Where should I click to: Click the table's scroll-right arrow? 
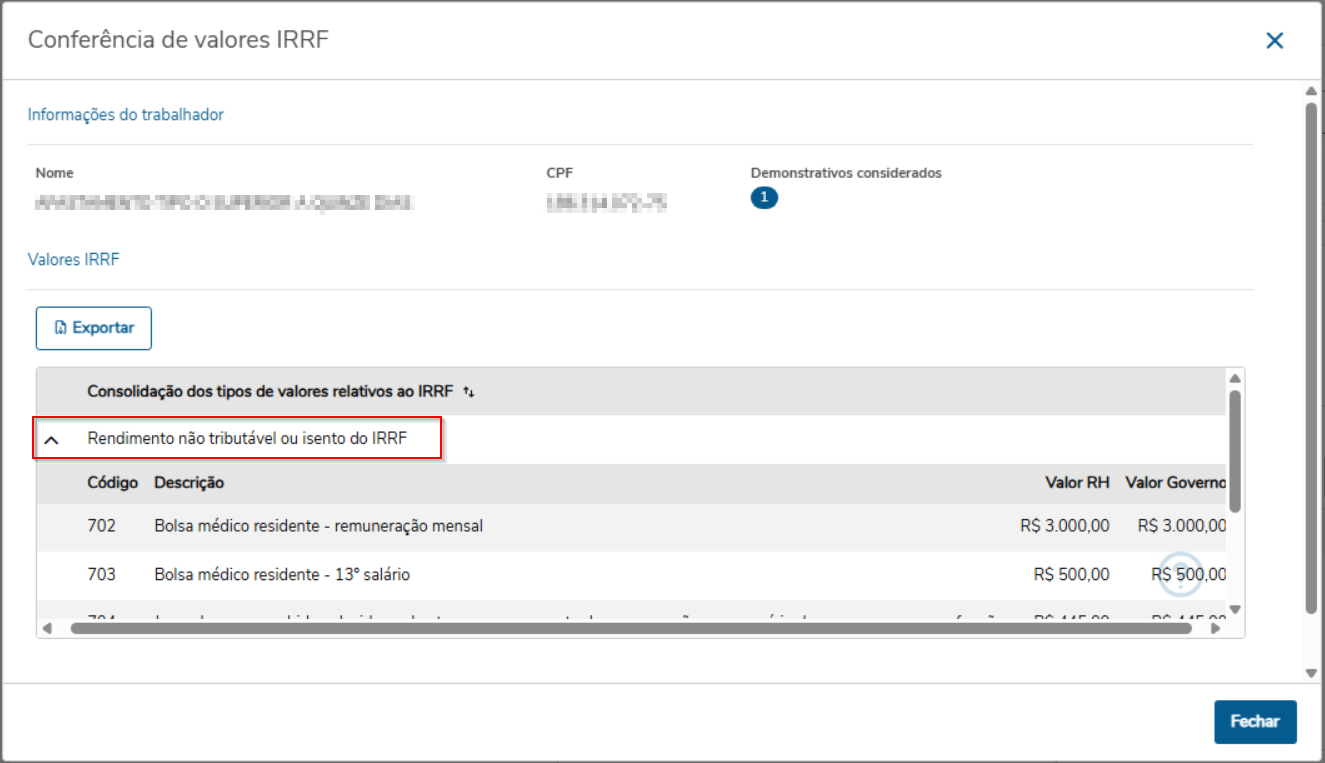[1216, 629]
